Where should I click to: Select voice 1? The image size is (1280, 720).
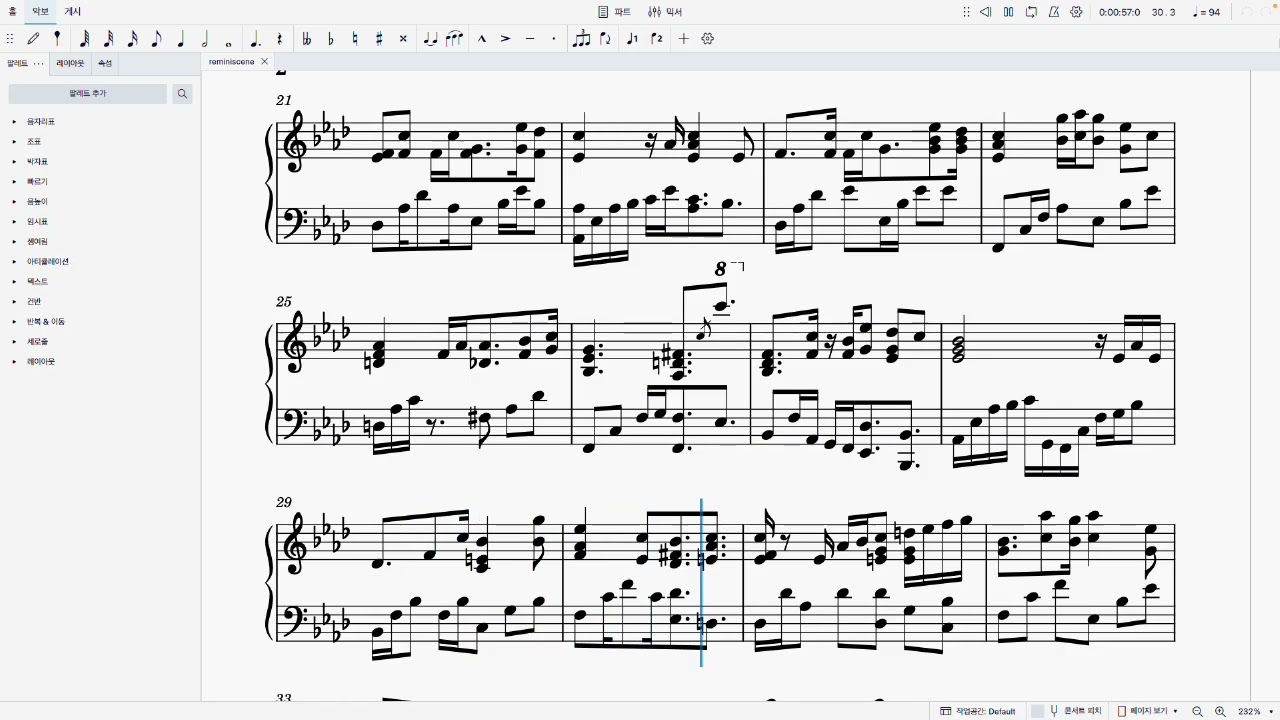(632, 39)
